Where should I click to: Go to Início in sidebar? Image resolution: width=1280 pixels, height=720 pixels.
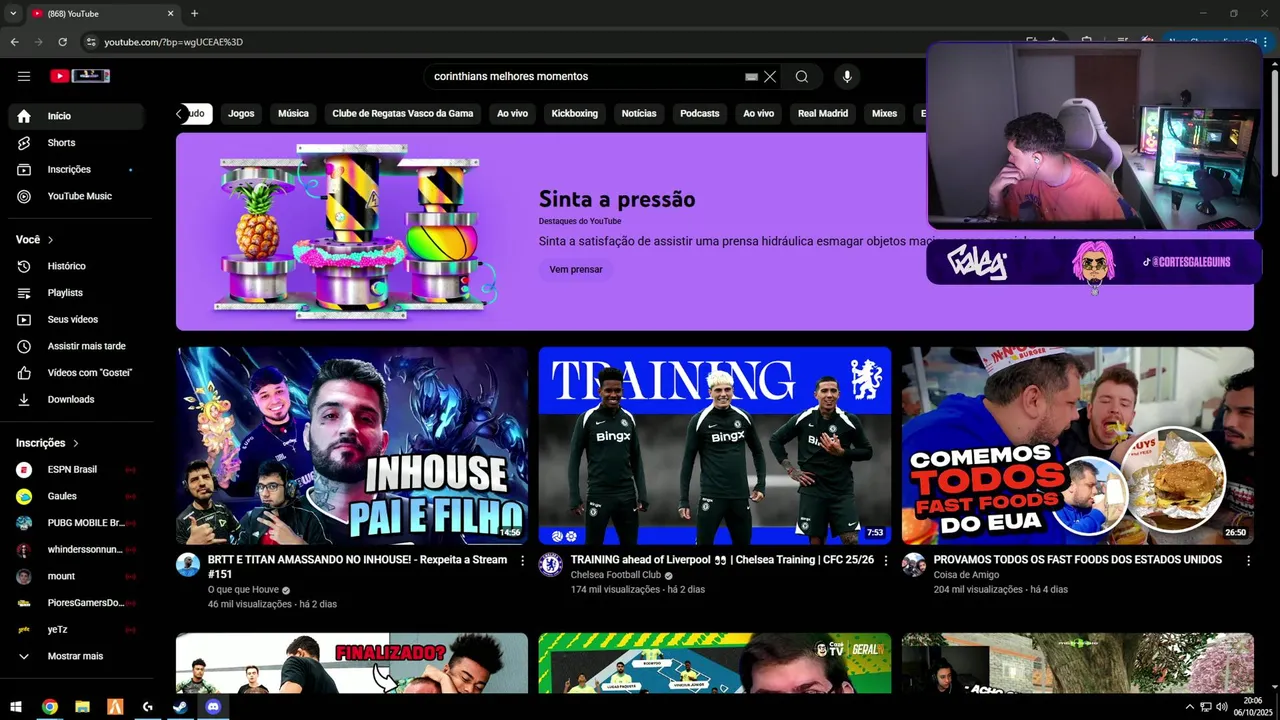coord(76,116)
